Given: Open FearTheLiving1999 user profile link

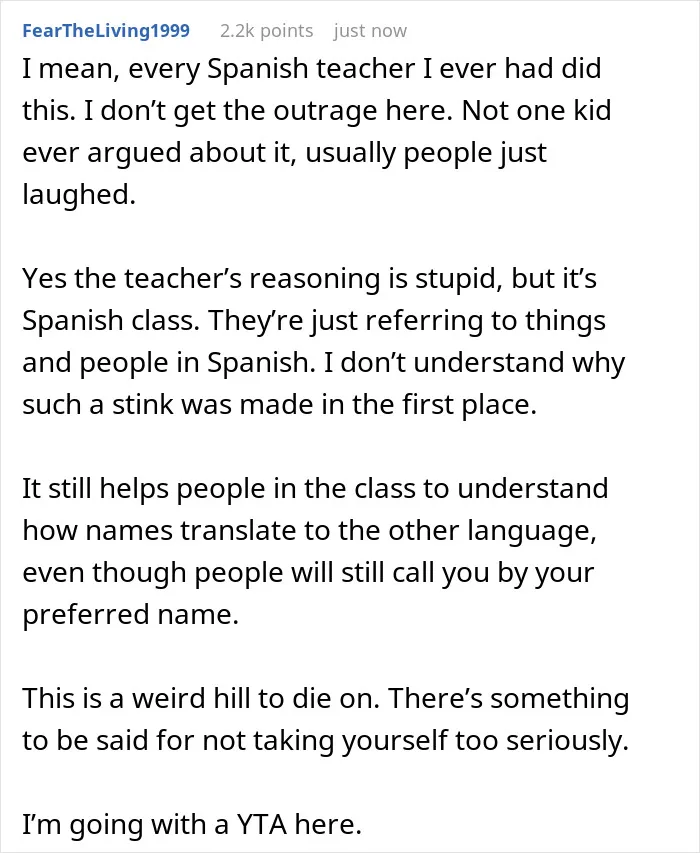Looking at the screenshot, I should point(106,30).
